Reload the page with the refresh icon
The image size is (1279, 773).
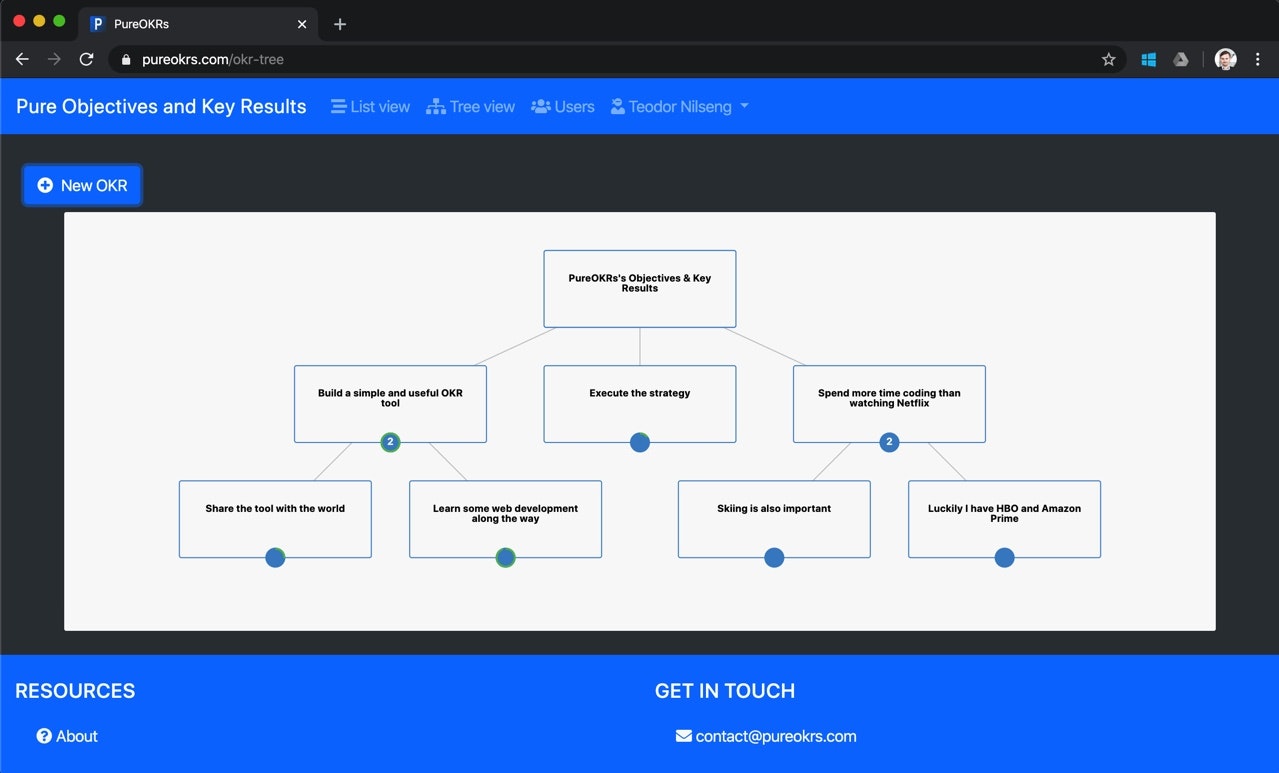point(86,59)
